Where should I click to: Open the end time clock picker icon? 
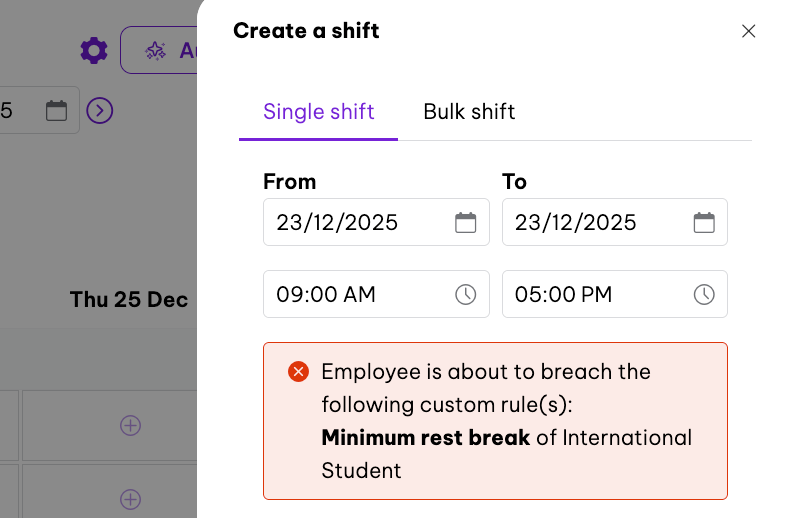click(704, 294)
